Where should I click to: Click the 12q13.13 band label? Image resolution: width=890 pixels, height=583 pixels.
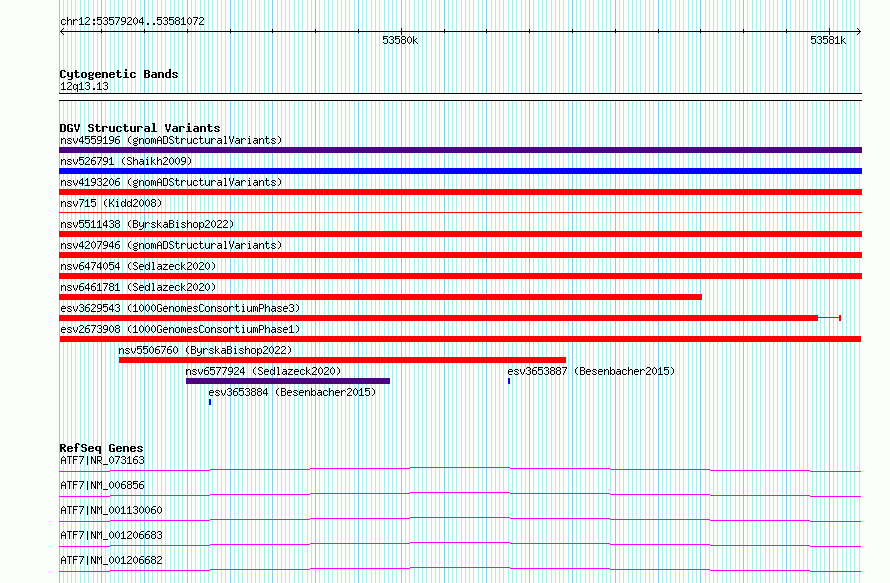(84, 86)
